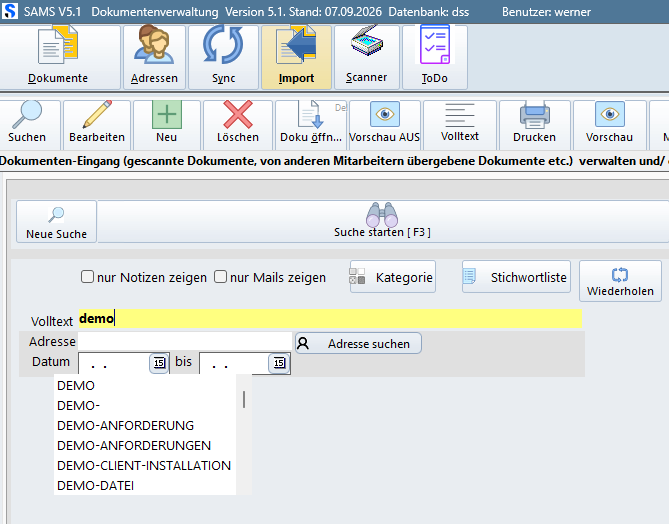This screenshot has width=669, height=524.
Task: Create new entry with Neu
Action: 166,125
